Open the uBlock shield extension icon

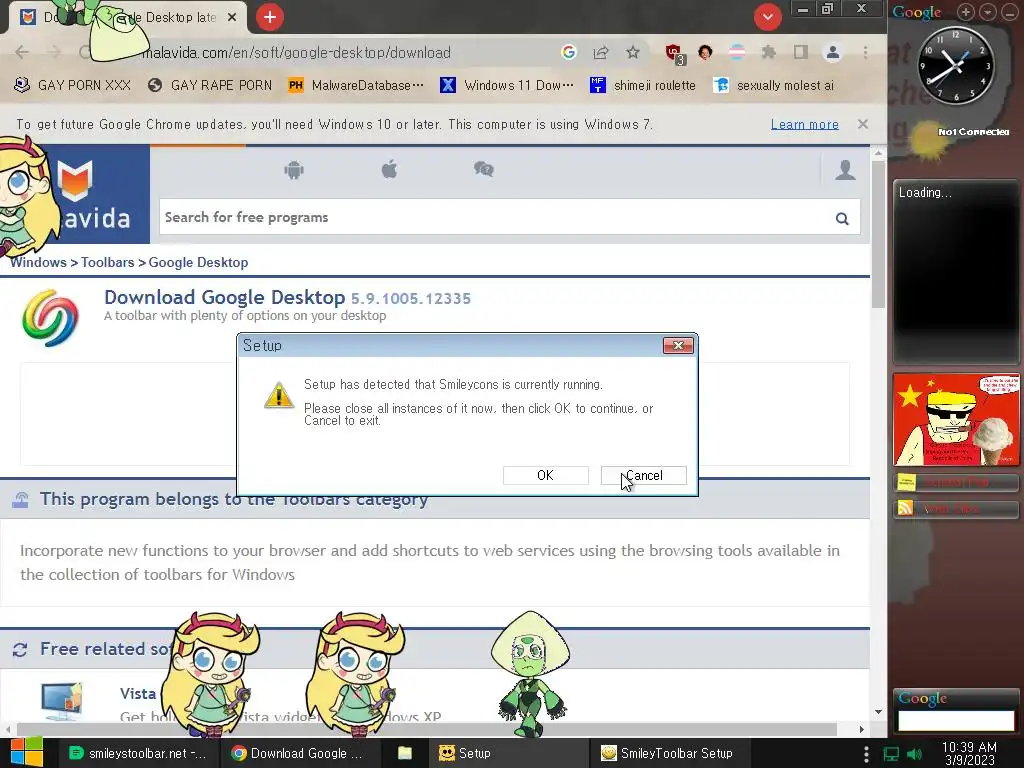point(673,53)
